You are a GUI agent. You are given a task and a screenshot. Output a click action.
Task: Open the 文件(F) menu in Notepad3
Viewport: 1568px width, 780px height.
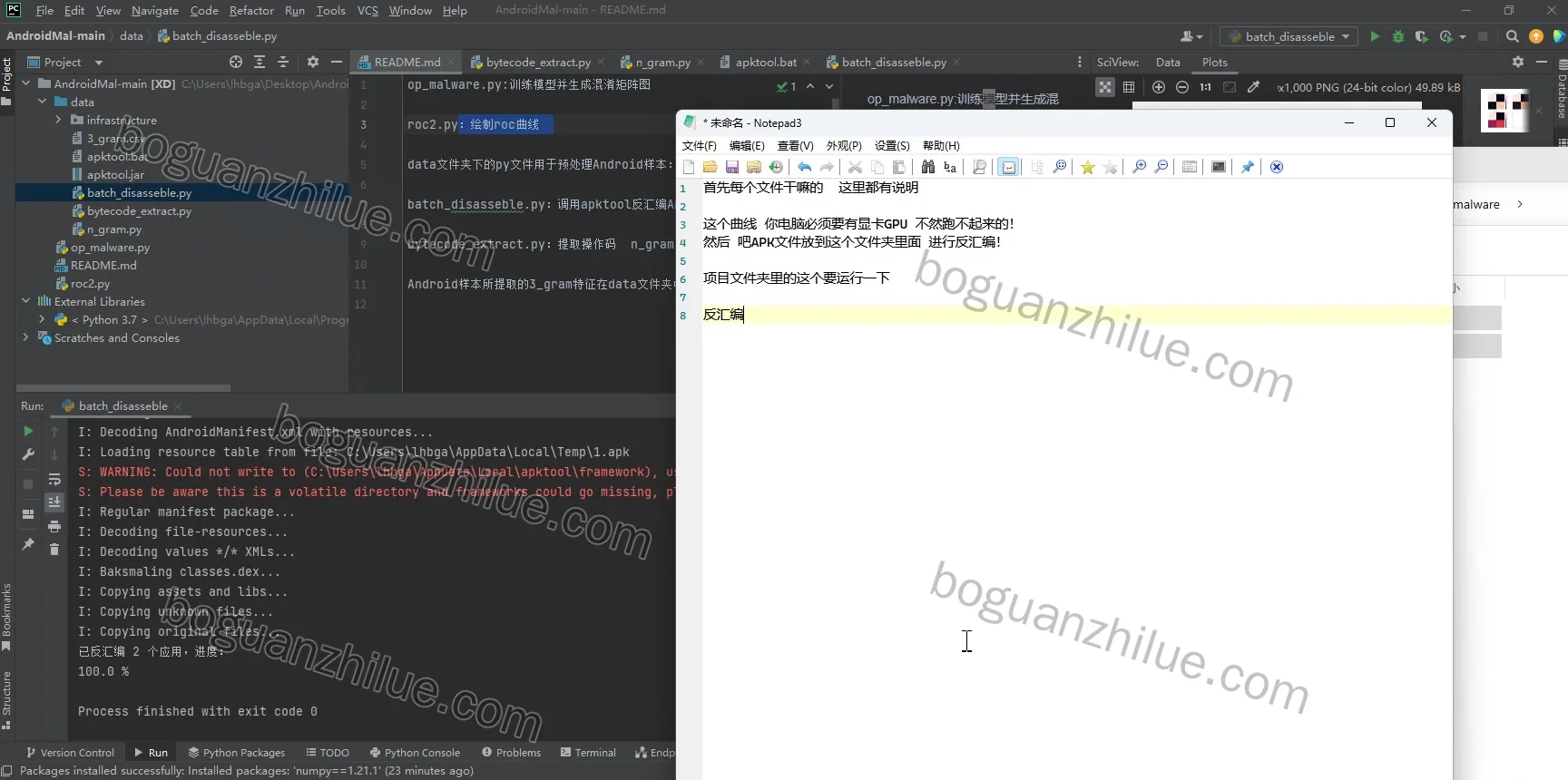(x=699, y=145)
